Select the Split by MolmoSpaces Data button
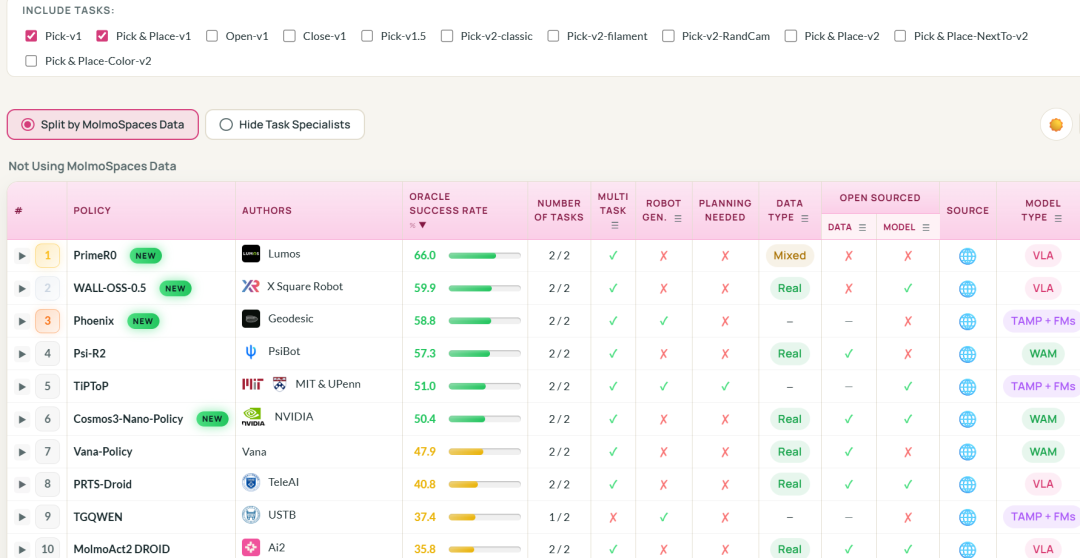The image size is (1080, 558). point(103,125)
